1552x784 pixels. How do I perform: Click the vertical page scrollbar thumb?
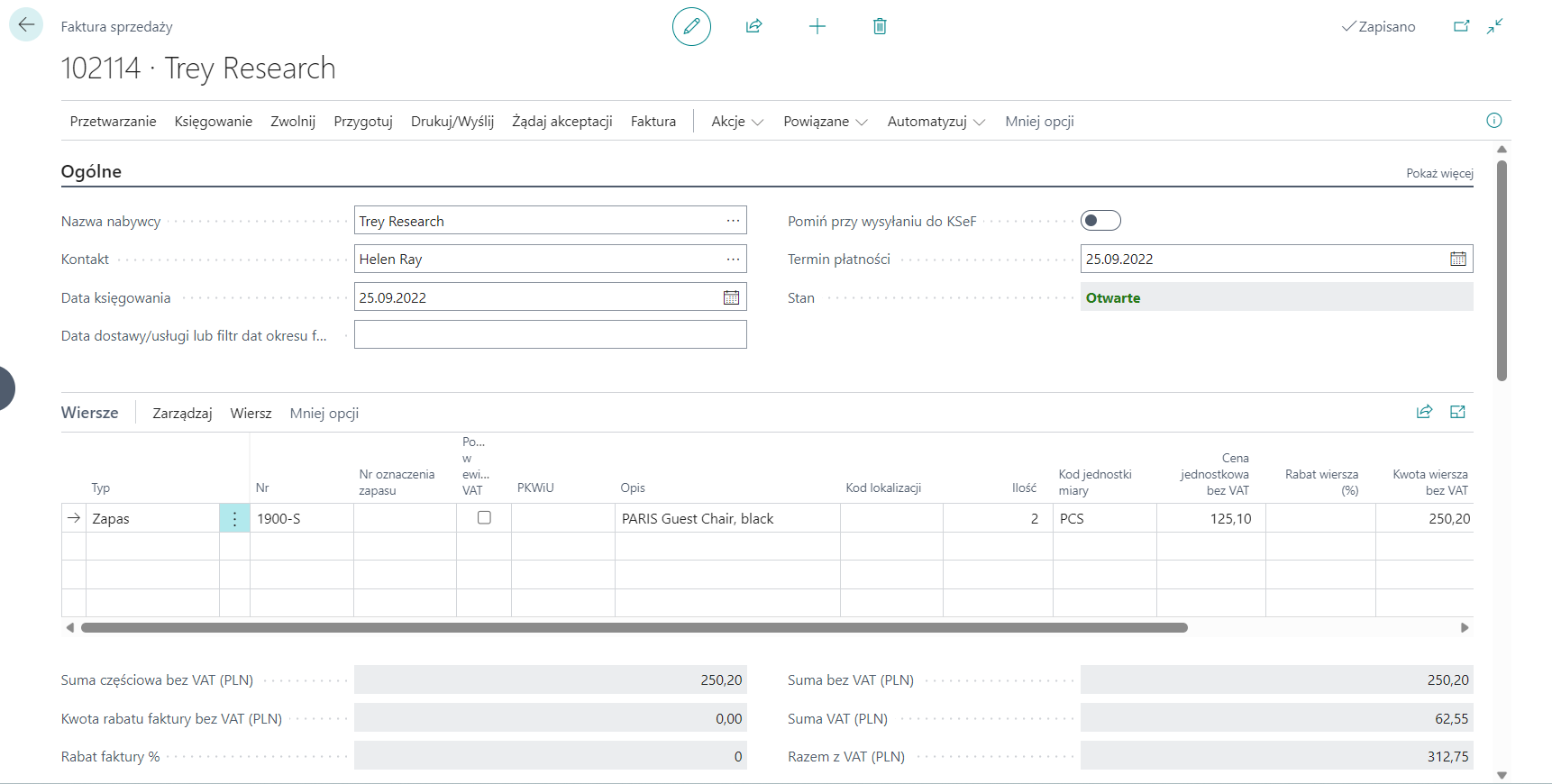click(x=1502, y=270)
